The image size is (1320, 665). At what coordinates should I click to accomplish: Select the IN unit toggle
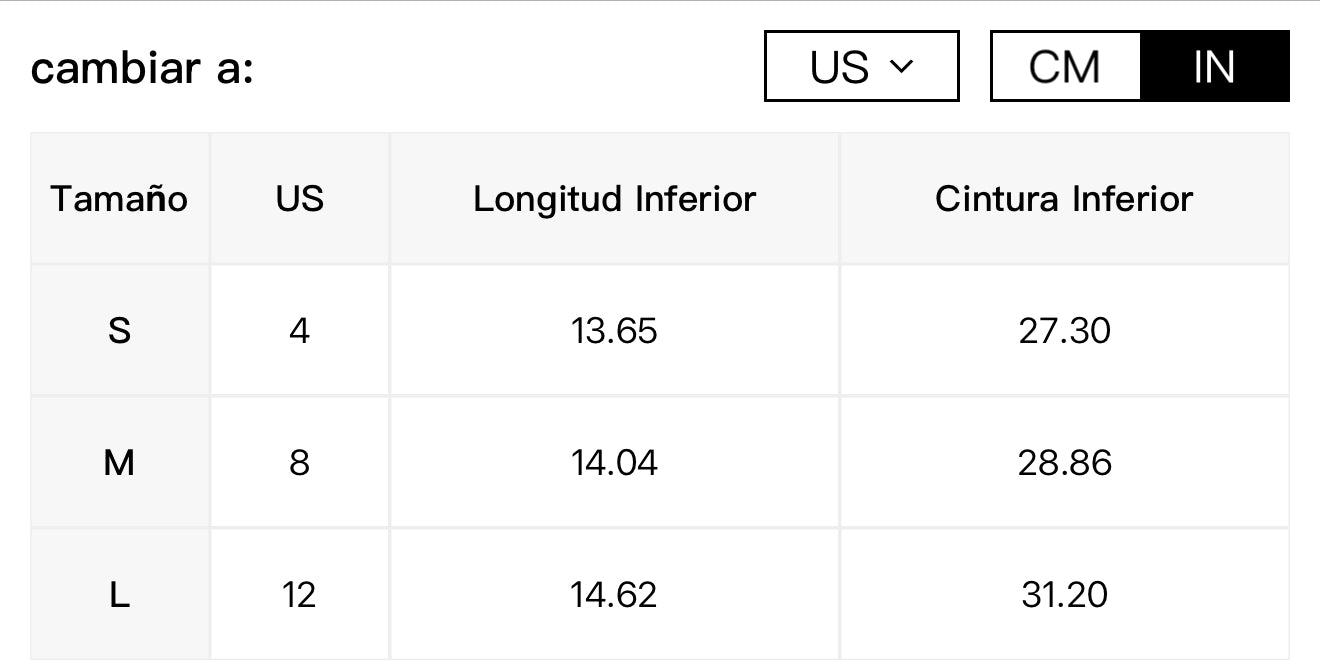[x=1214, y=66]
